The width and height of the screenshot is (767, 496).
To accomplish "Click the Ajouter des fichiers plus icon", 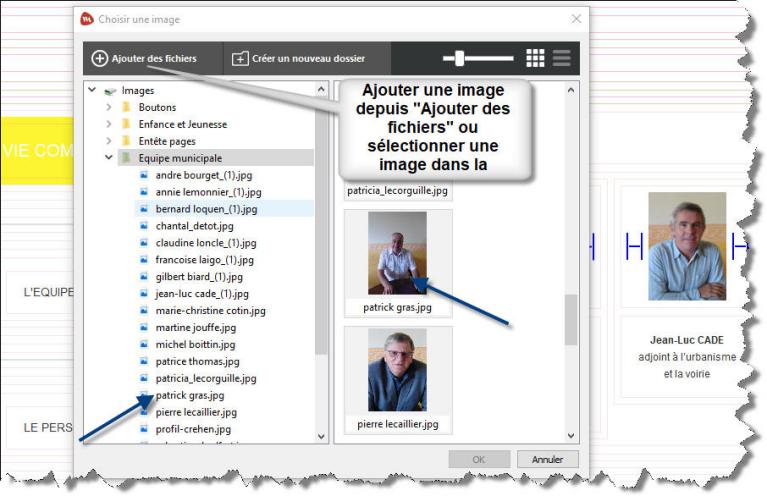I will point(99,58).
